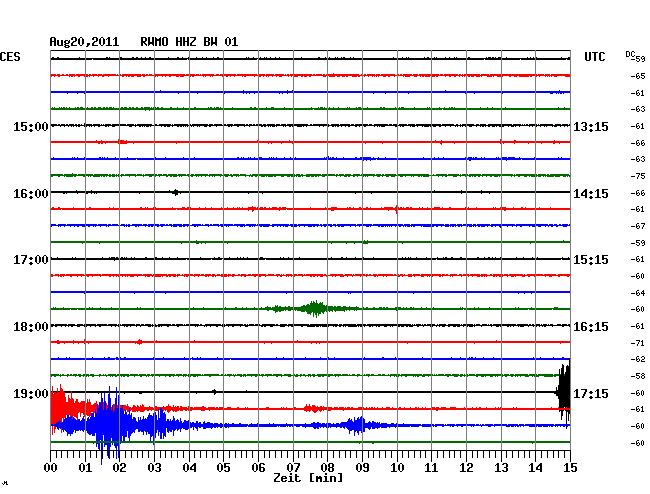Click the 'UTC' time zone header

pyautogui.click(x=594, y=57)
